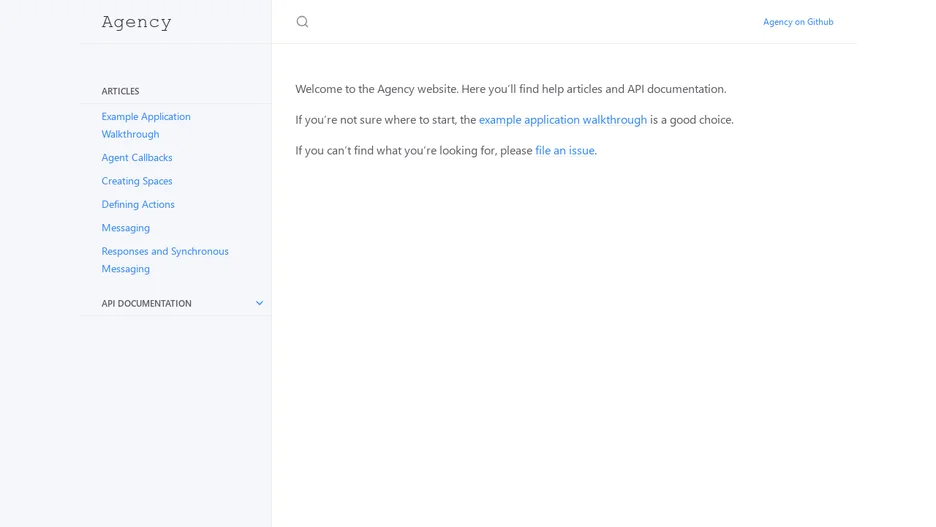Image resolution: width=936 pixels, height=527 pixels.
Task: Click the file an issue link
Action: pos(565,150)
